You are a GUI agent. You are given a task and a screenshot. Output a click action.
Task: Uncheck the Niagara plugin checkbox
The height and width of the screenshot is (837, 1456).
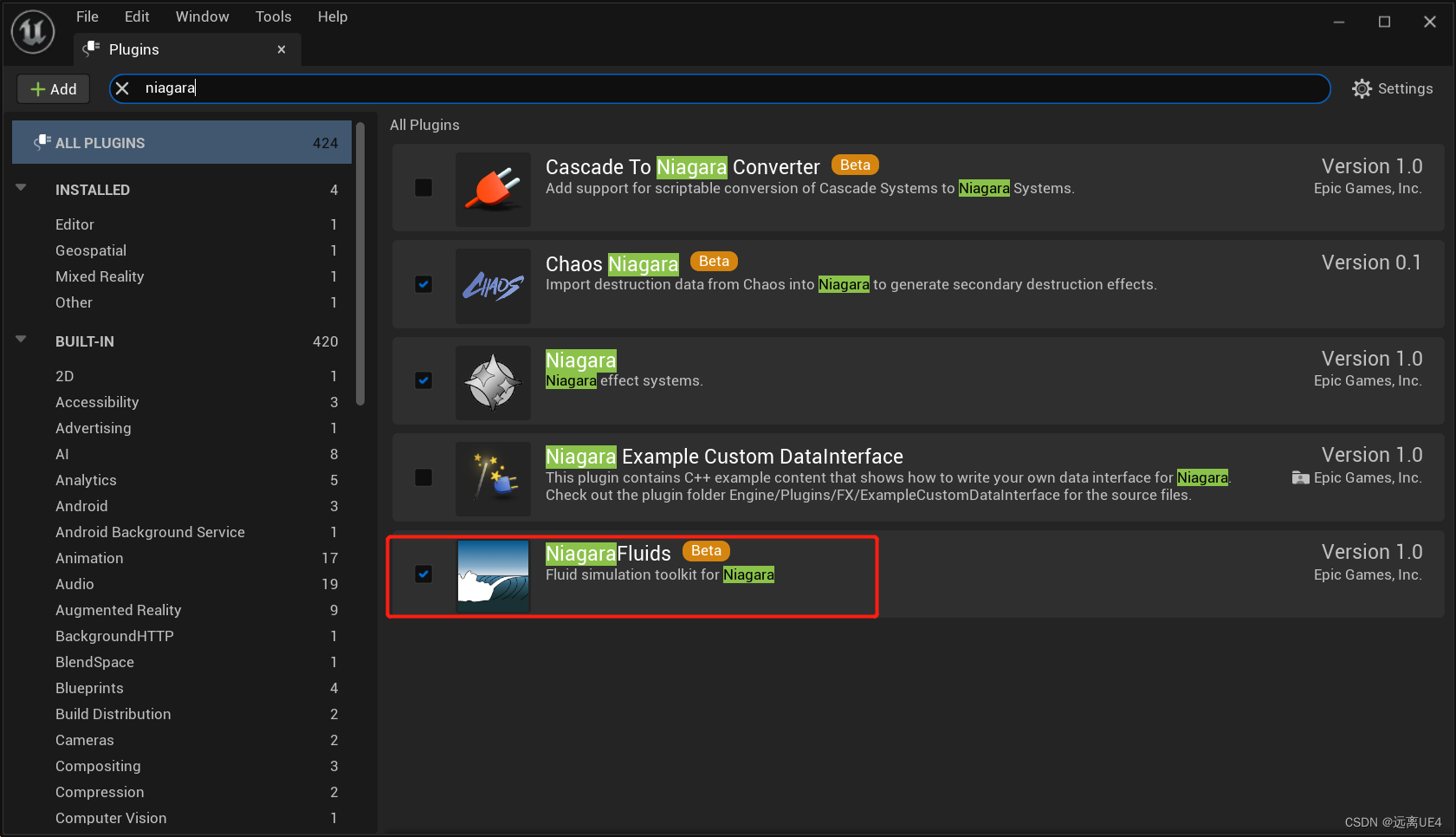[424, 380]
